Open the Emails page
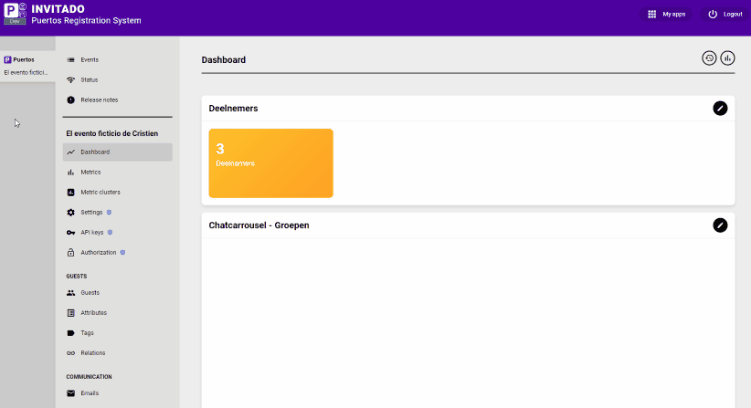The image size is (751, 408). coord(117,393)
